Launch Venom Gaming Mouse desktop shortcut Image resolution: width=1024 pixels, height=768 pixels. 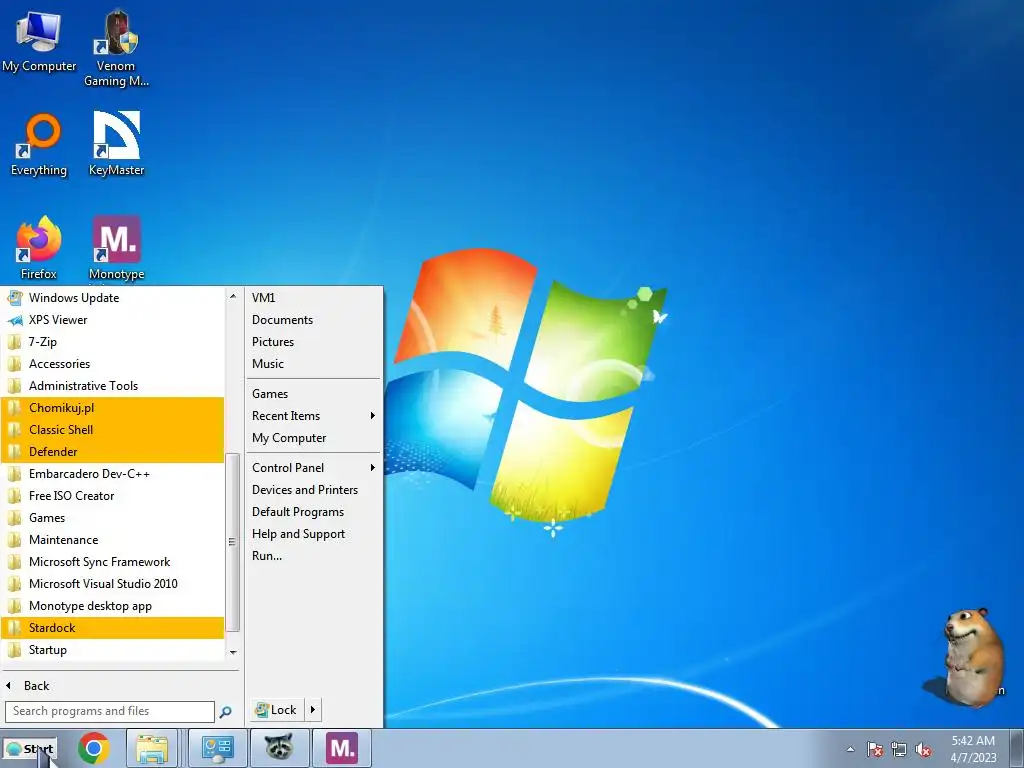(116, 48)
